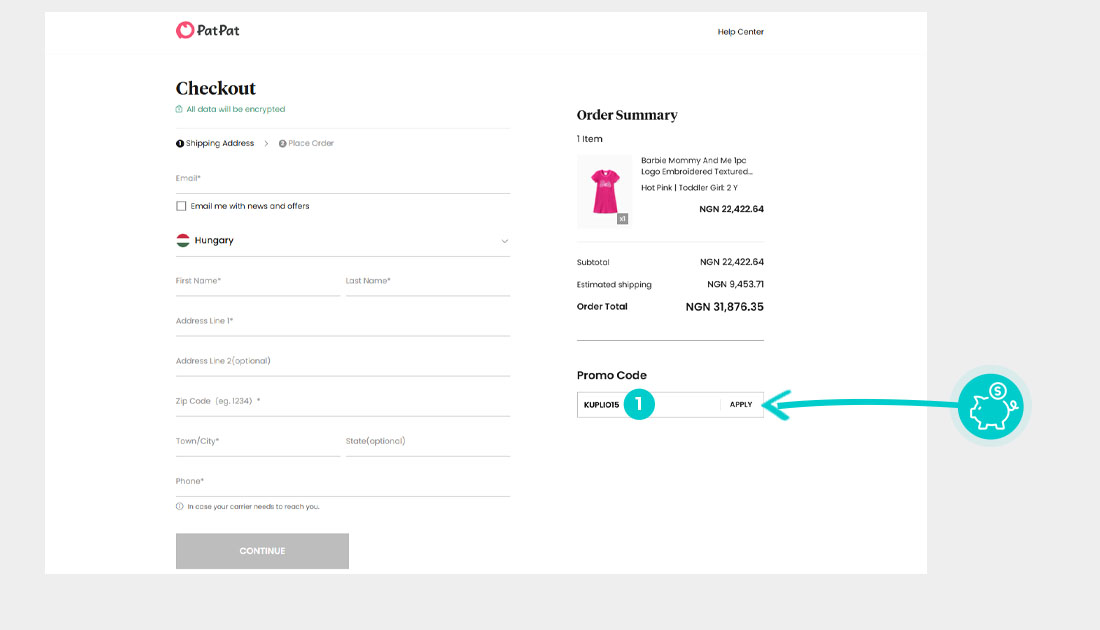This screenshot has width=1100, height=630.
Task: Select the Place Order step
Action: [x=306, y=143]
